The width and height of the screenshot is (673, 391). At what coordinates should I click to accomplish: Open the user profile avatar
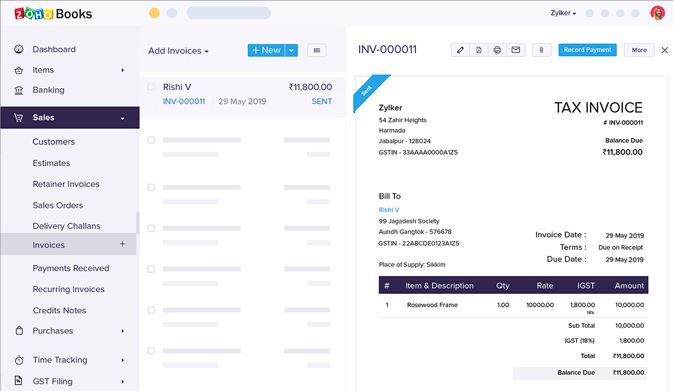[x=657, y=13]
